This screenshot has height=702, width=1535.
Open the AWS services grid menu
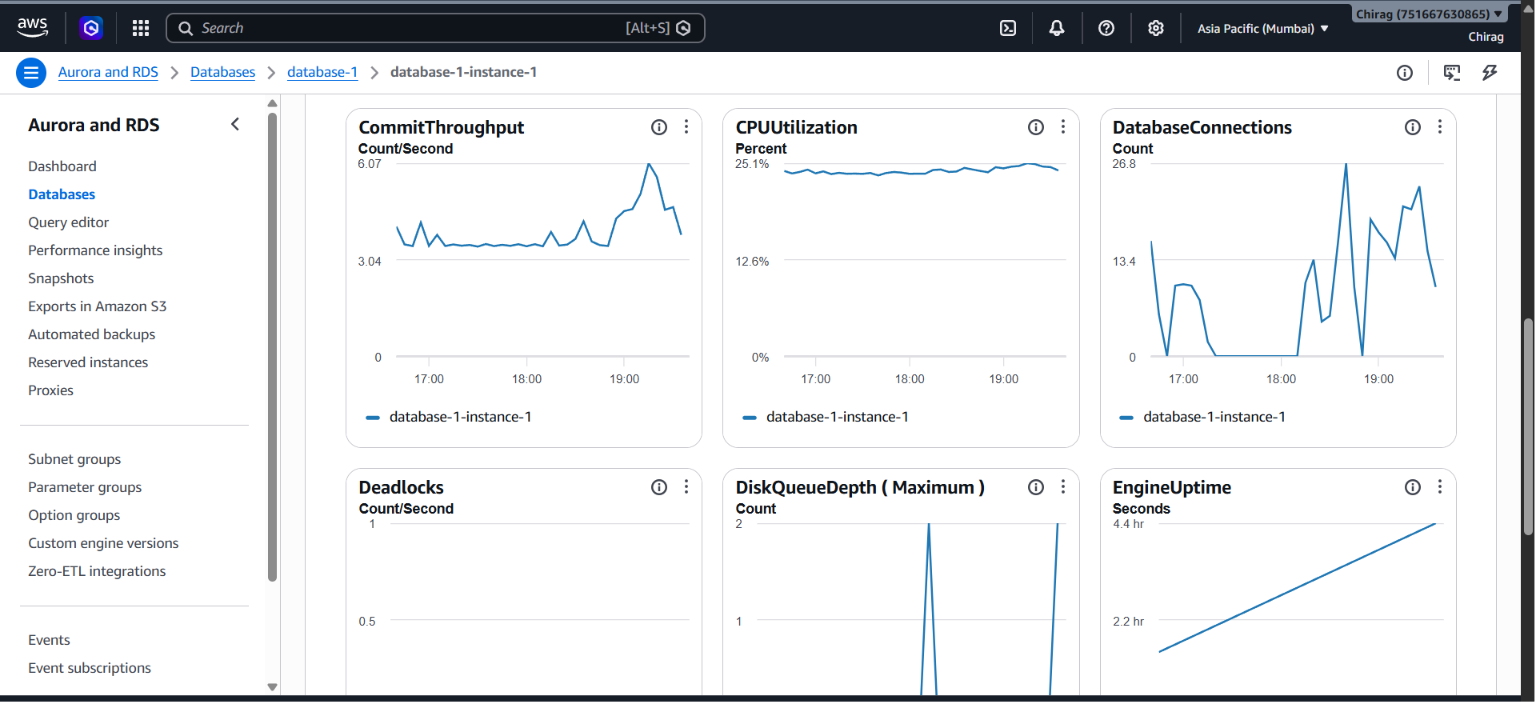coord(141,28)
